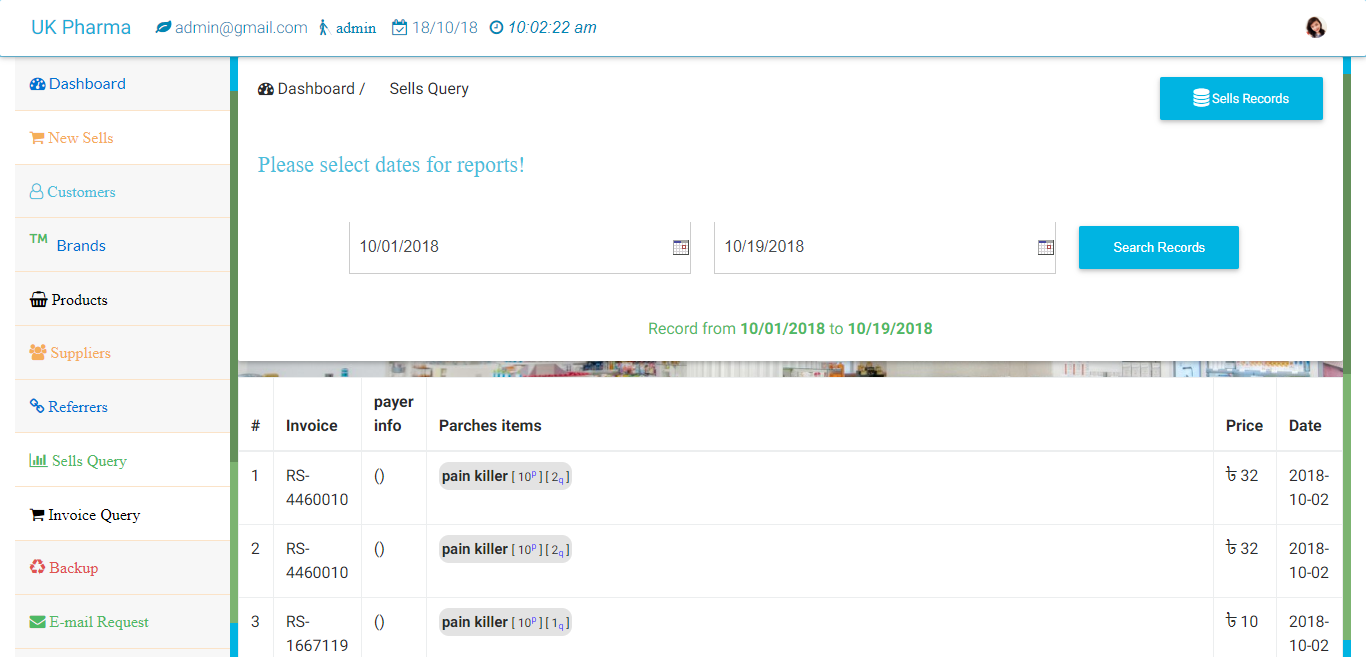Click the Customers person icon in sidebar

tap(36, 191)
